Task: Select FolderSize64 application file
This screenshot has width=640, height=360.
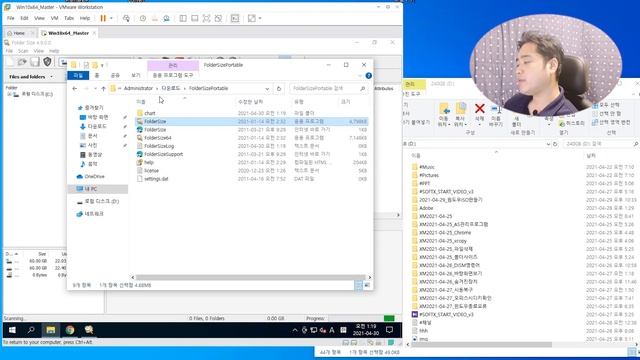Action: point(158,138)
